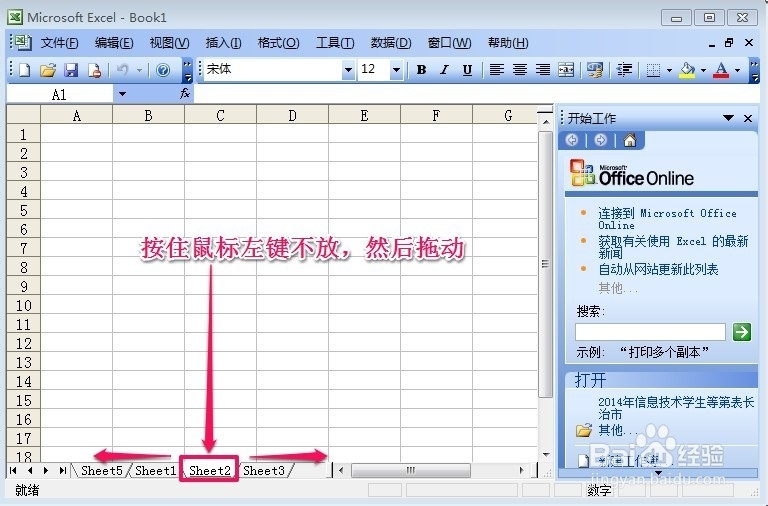This screenshot has height=506, width=768.
Task: Open the font name dropdown
Action: click(348, 70)
